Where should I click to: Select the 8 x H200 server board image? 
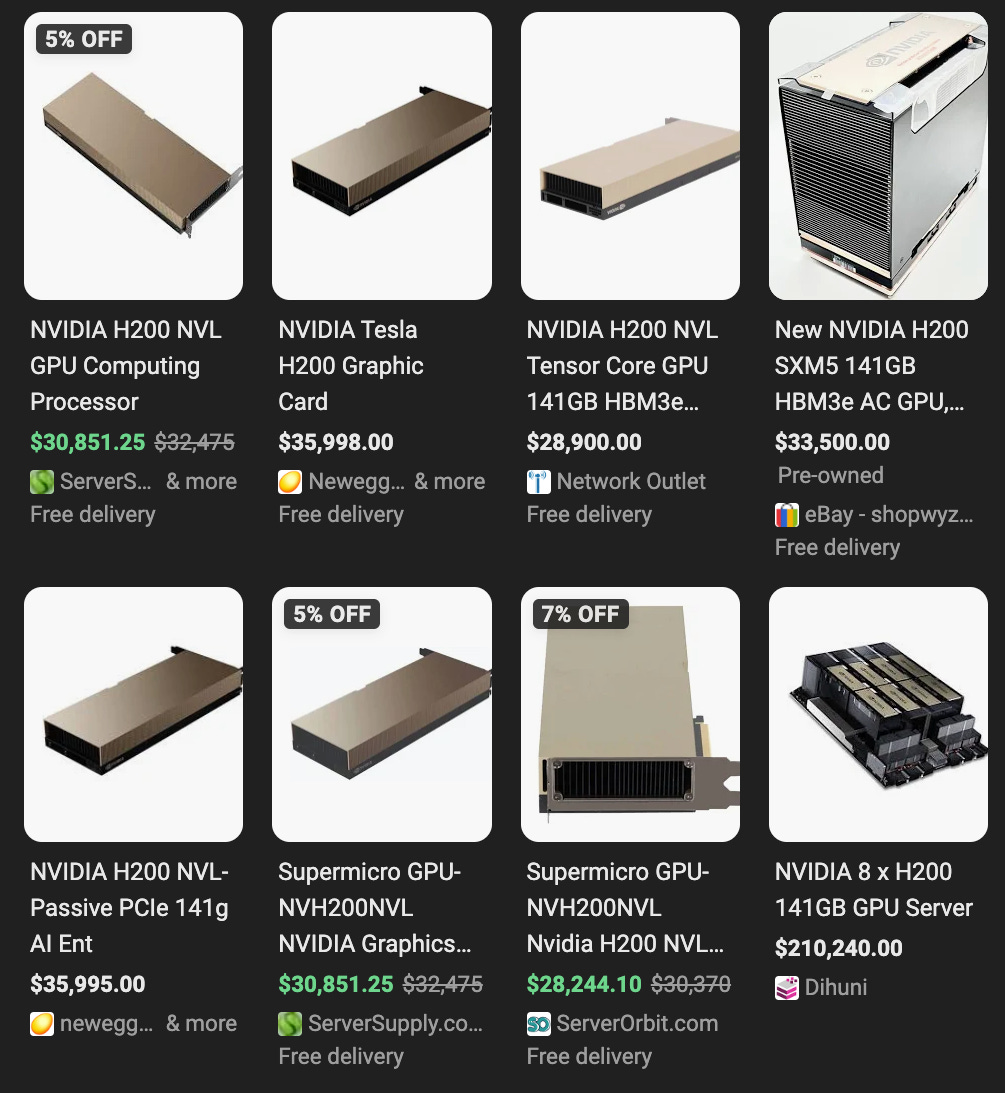(x=878, y=714)
